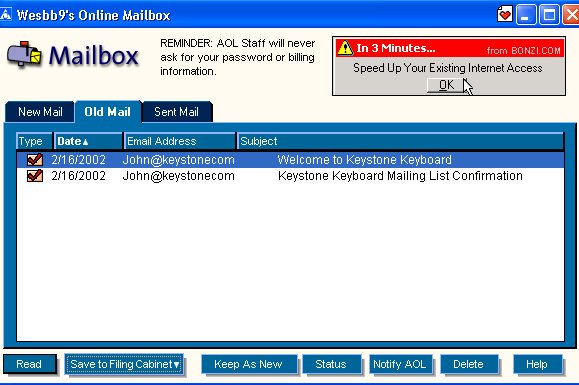The width and height of the screenshot is (579, 385).
Task: Sort mail by the Date column header
Action: [88, 141]
